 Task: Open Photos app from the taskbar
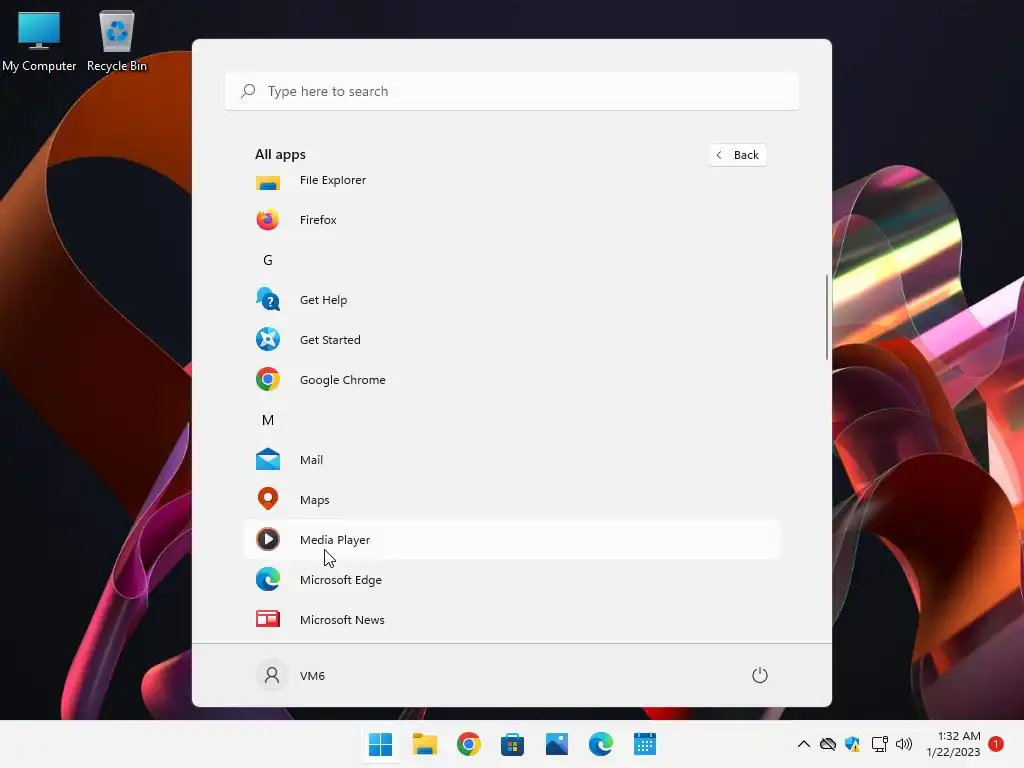click(557, 744)
